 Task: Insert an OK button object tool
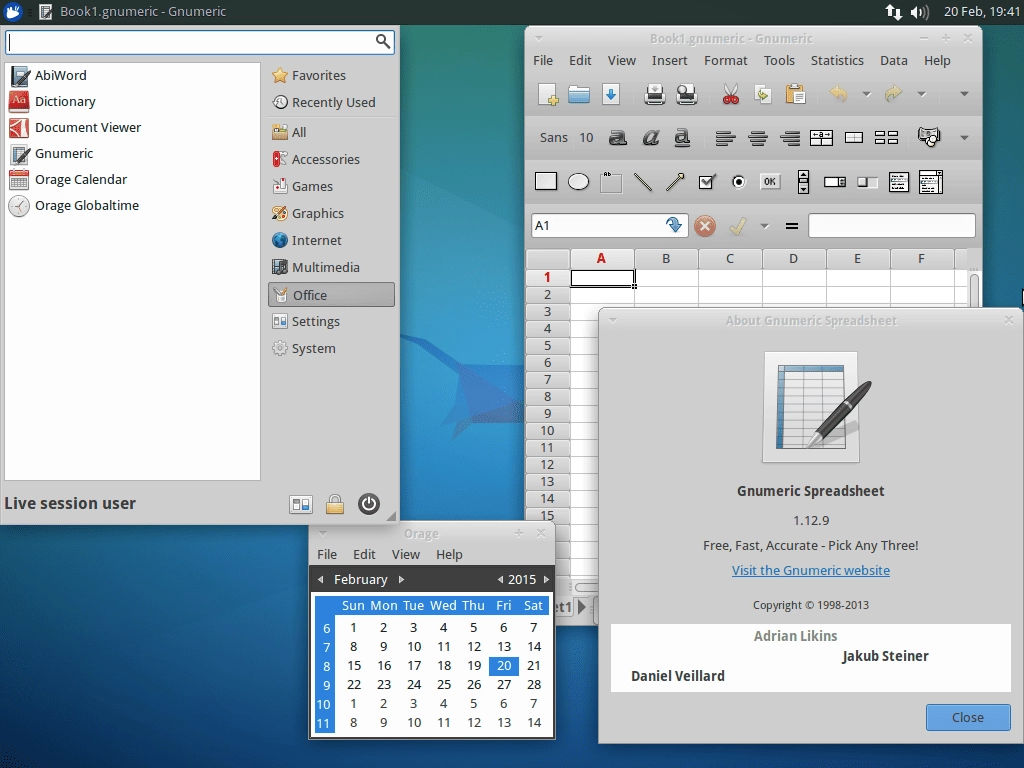click(770, 182)
